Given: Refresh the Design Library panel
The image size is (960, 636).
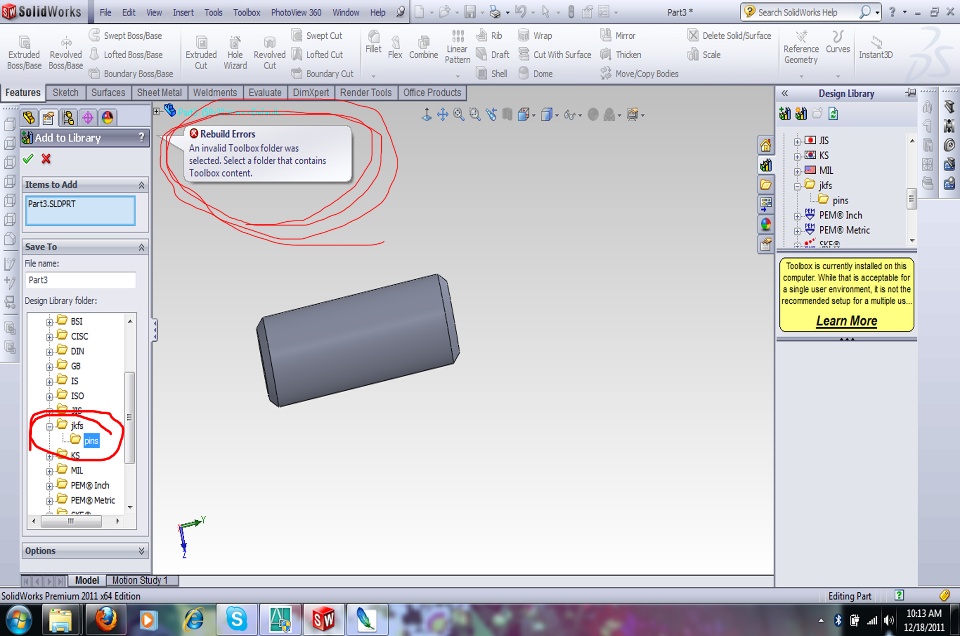Looking at the screenshot, I should pos(833,114).
